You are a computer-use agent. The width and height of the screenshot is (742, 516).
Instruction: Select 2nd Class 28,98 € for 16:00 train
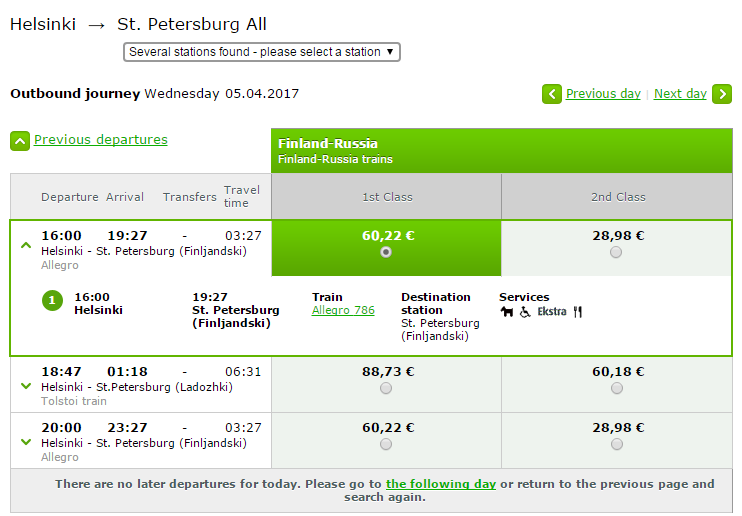(x=616, y=252)
